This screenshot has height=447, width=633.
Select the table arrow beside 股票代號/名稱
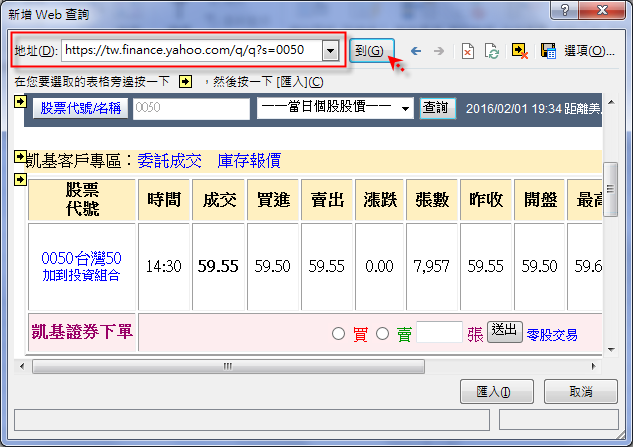pos(20,102)
